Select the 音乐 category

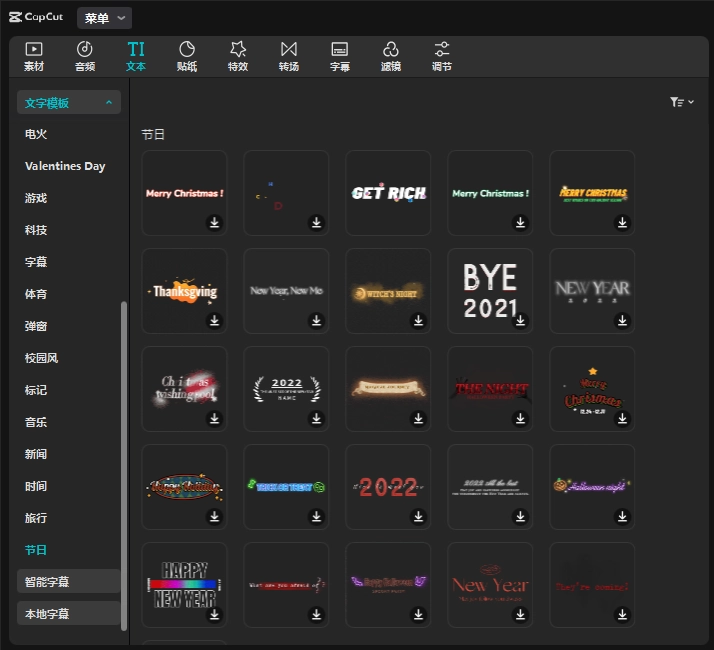[x=36, y=422]
